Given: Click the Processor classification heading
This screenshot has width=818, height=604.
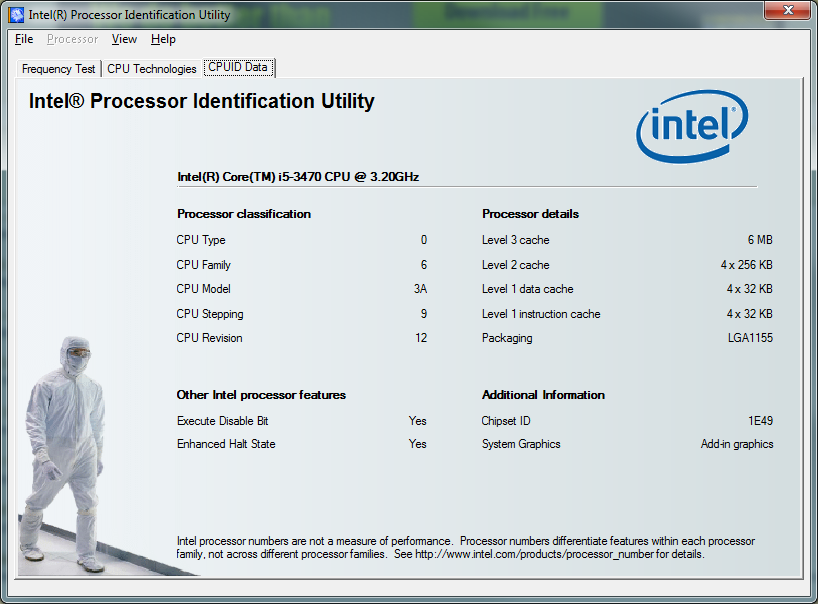Looking at the screenshot, I should coord(244,214).
